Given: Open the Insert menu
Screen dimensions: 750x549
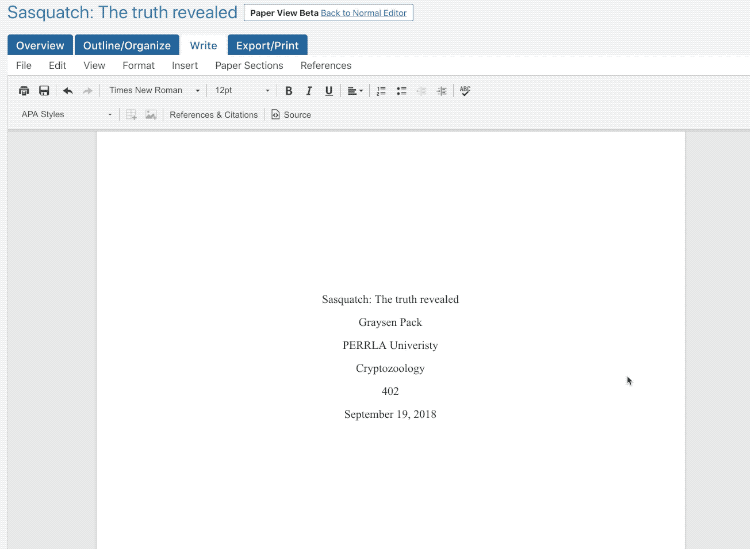Looking at the screenshot, I should [185, 66].
